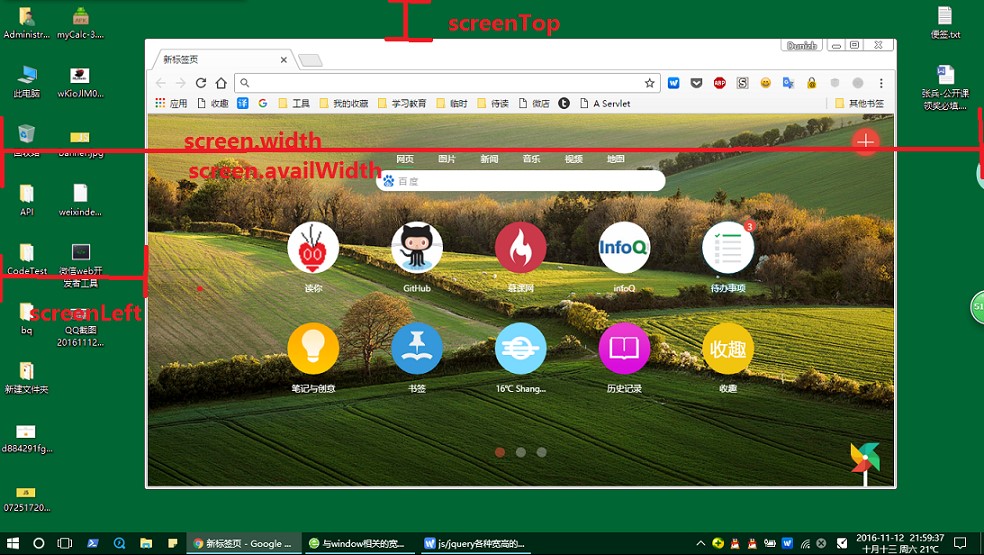
Task: Open the S extension icon
Action: pos(742,83)
